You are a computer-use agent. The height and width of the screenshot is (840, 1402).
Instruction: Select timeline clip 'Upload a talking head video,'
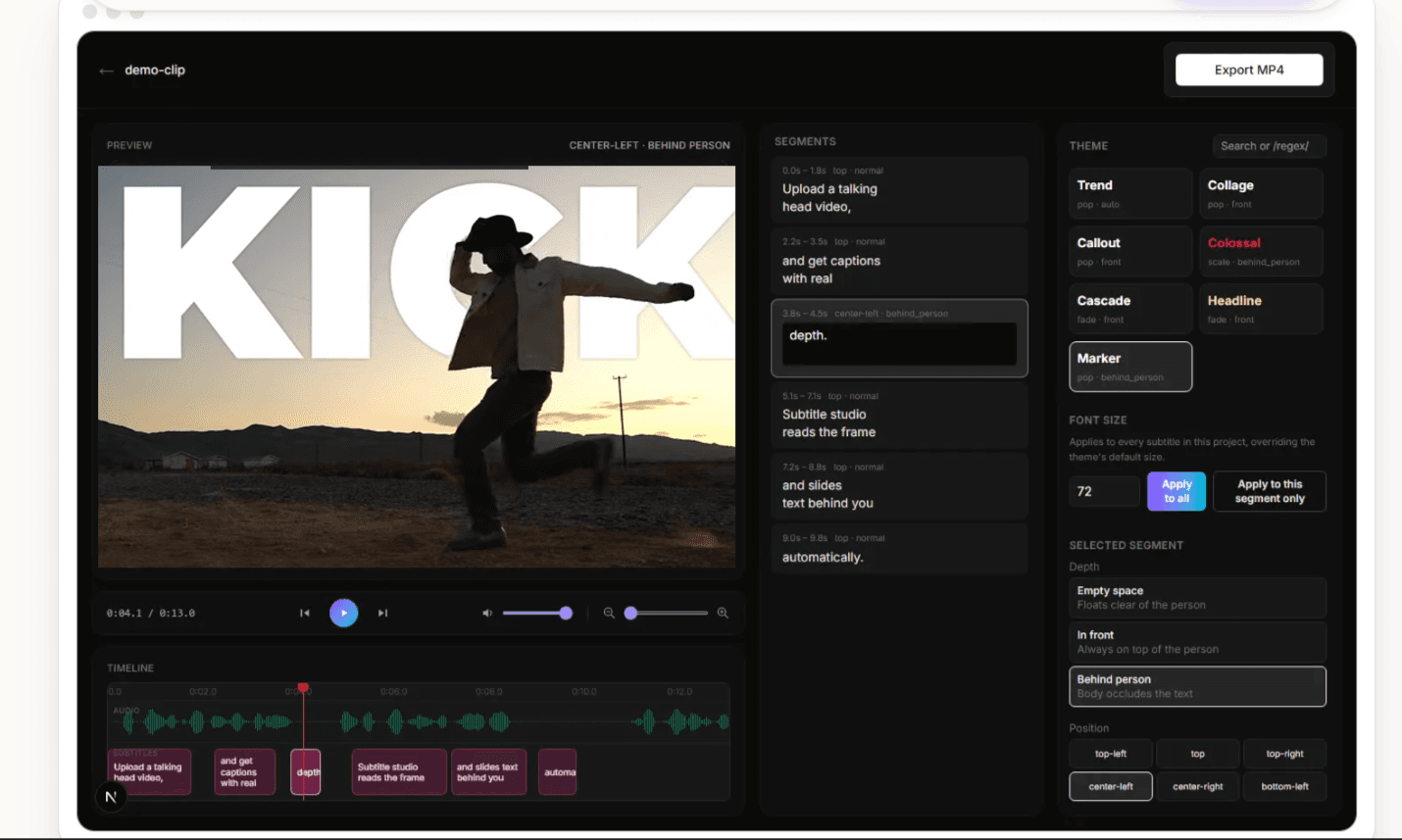(x=149, y=772)
